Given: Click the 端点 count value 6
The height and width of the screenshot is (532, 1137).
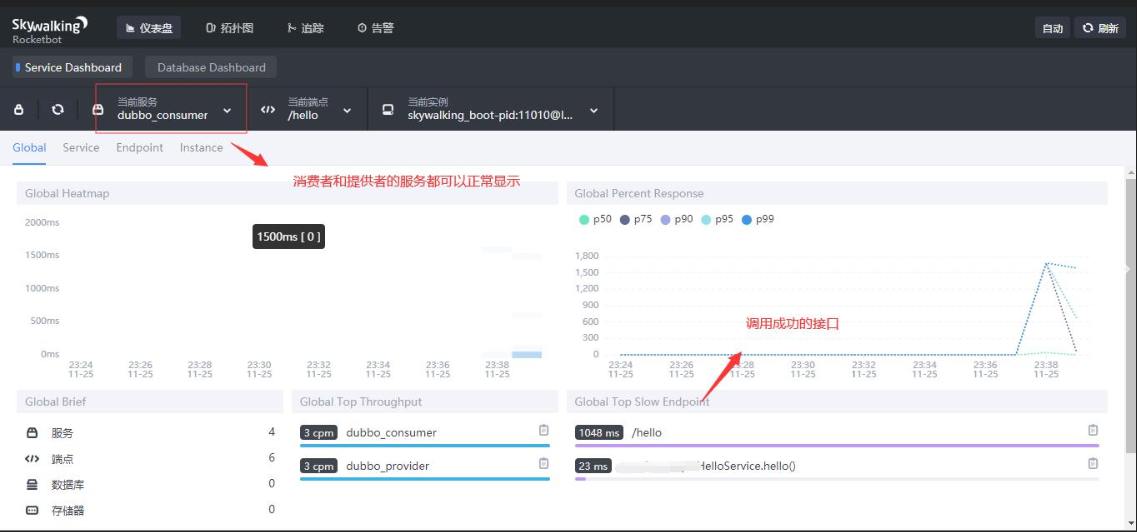Looking at the screenshot, I should coord(272,458).
